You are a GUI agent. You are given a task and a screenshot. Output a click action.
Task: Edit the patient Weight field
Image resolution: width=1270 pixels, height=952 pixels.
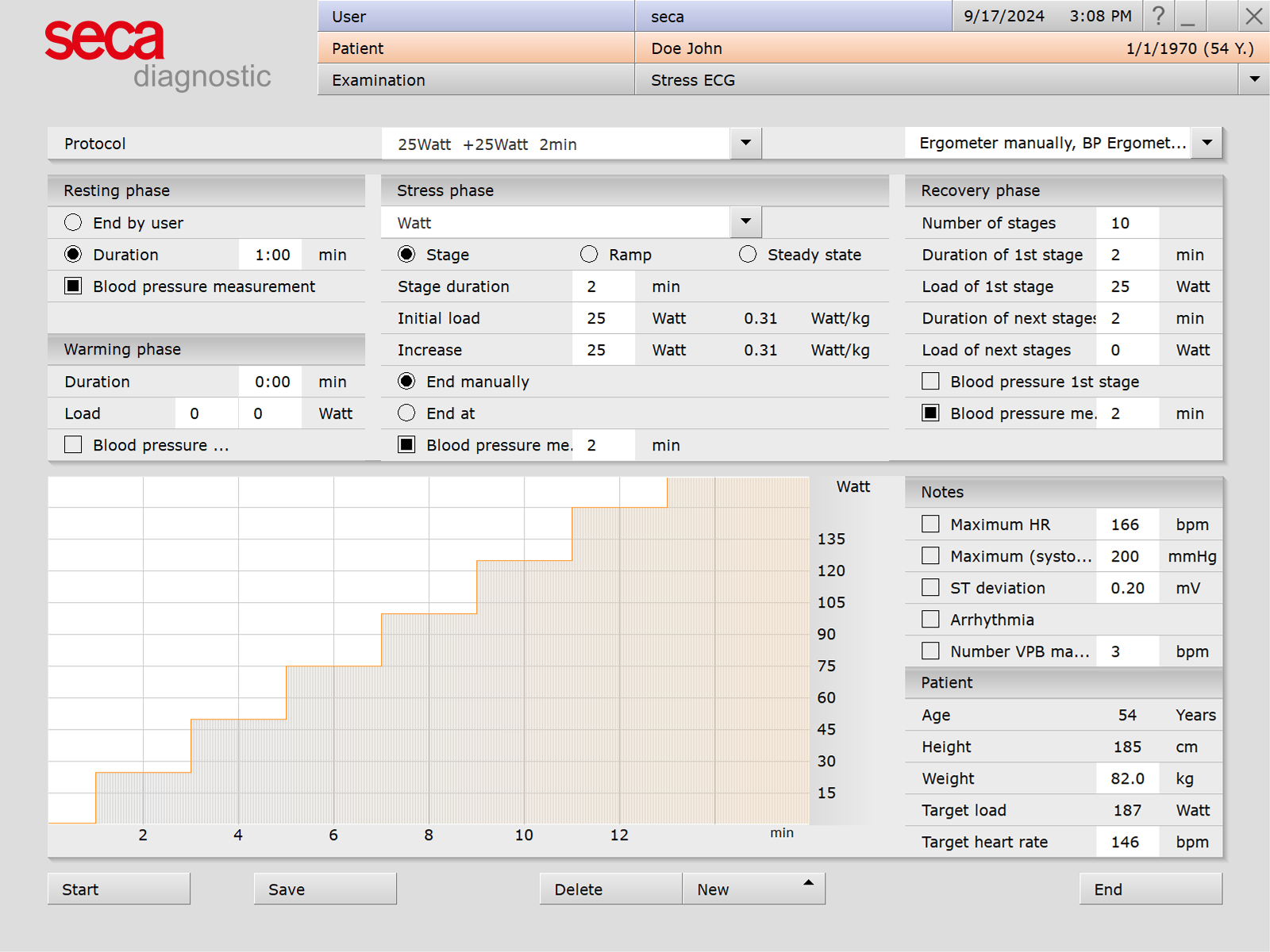pos(1127,778)
